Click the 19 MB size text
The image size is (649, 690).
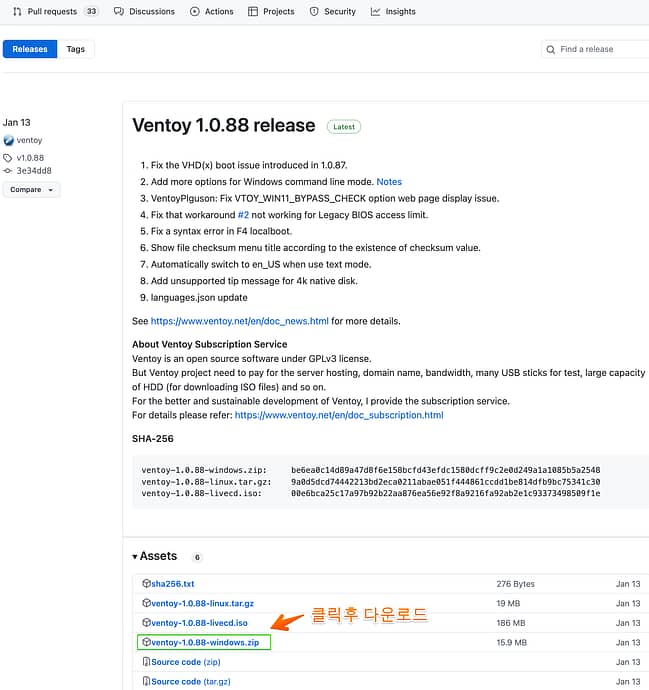[x=508, y=603]
